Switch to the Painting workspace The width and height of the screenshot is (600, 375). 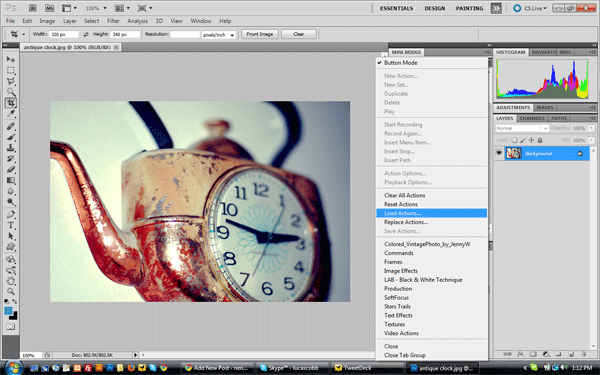pos(469,8)
